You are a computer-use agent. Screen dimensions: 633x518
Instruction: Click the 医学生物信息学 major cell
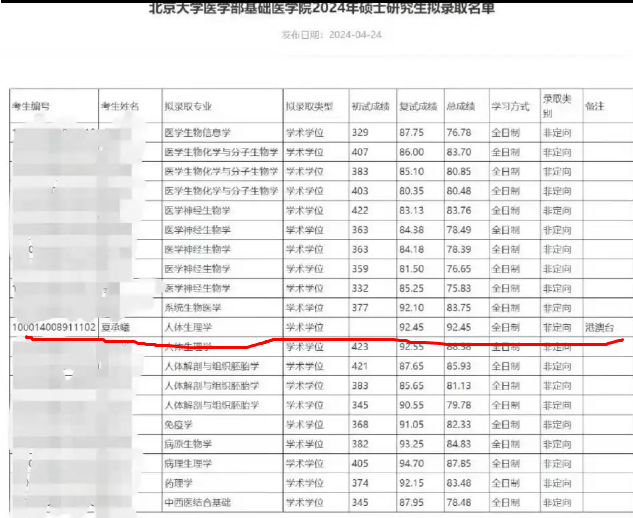point(197,133)
